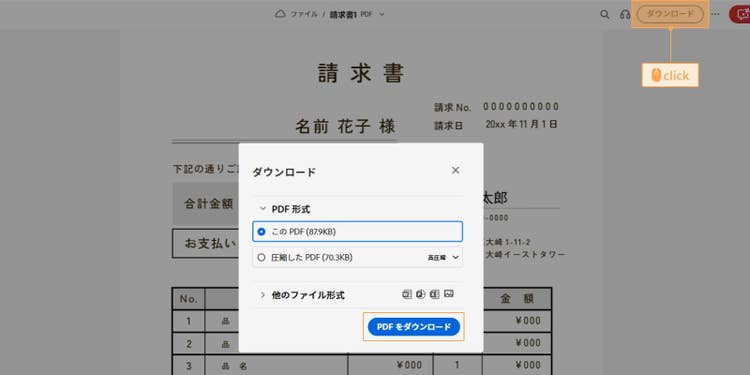Click the PowerPoint format icon
This screenshot has width=750, height=375.
pyautogui.click(x=421, y=294)
